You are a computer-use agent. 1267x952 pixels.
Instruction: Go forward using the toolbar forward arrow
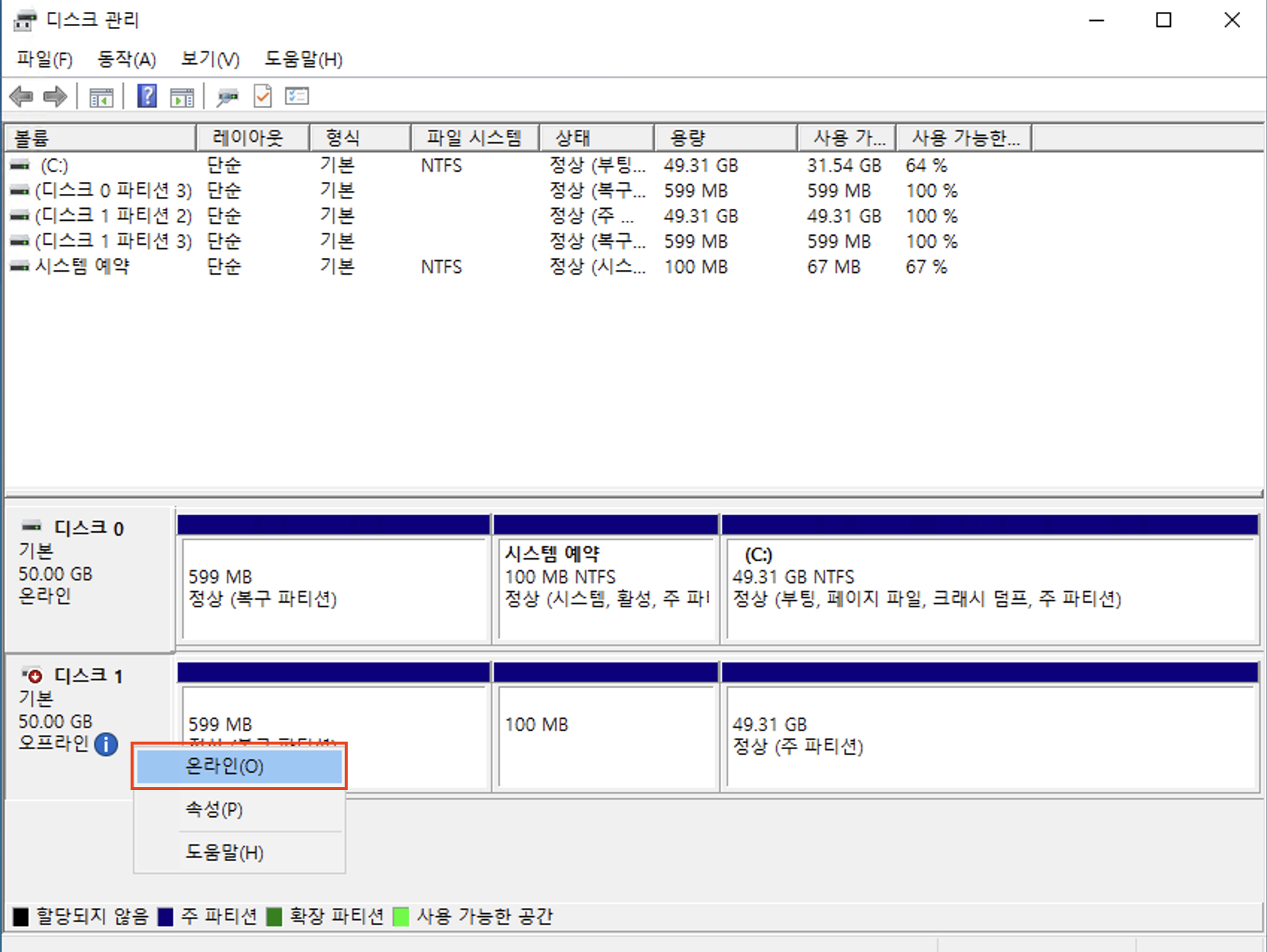click(x=55, y=96)
